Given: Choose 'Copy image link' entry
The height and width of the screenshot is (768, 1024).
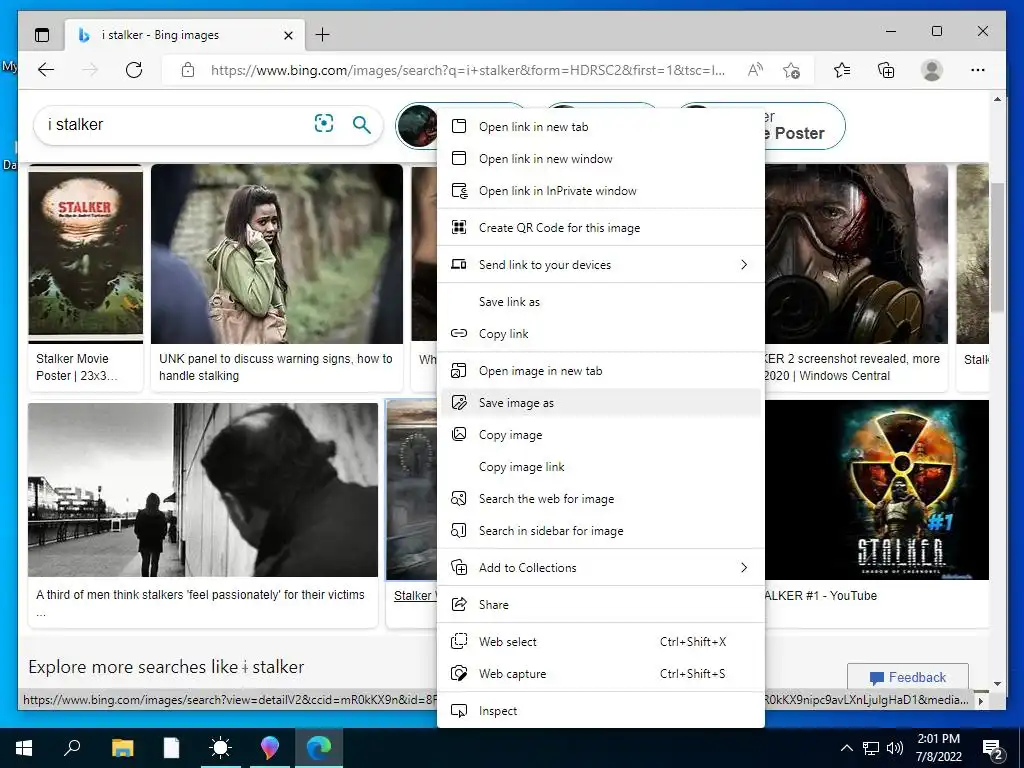Looking at the screenshot, I should (x=601, y=467).
